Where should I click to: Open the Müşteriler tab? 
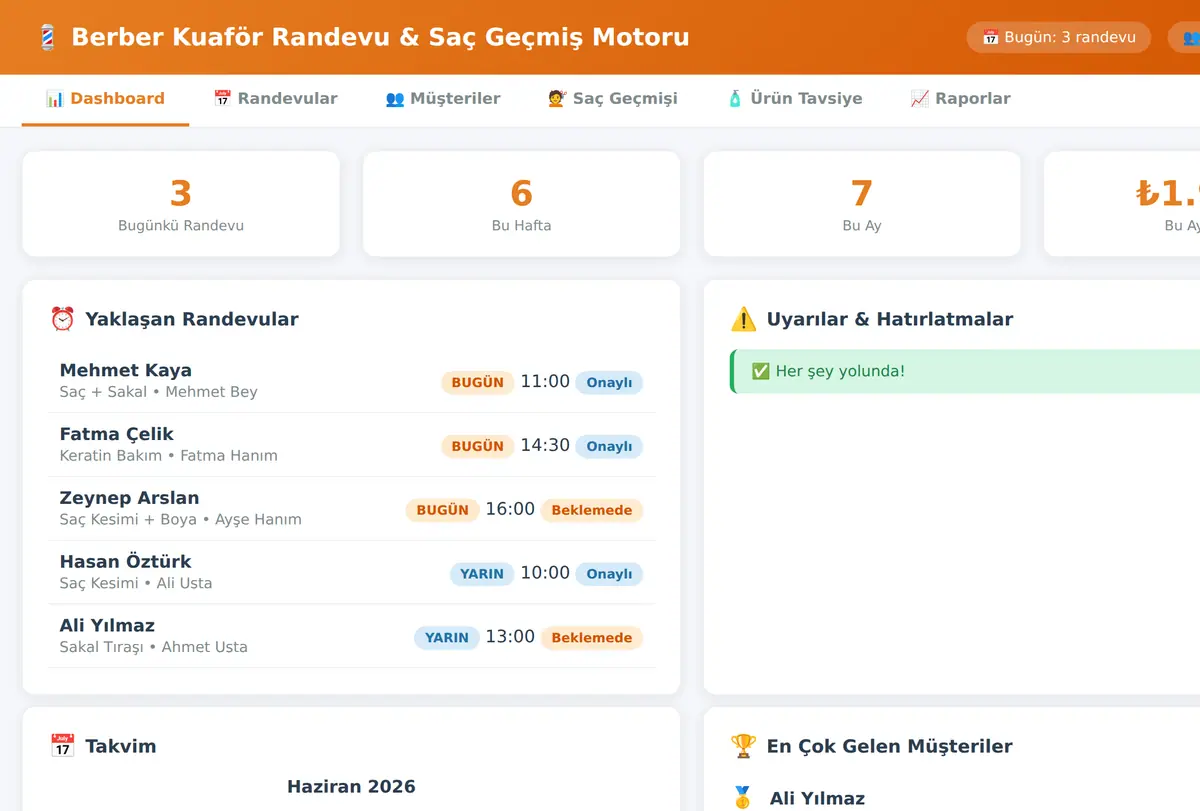click(443, 98)
